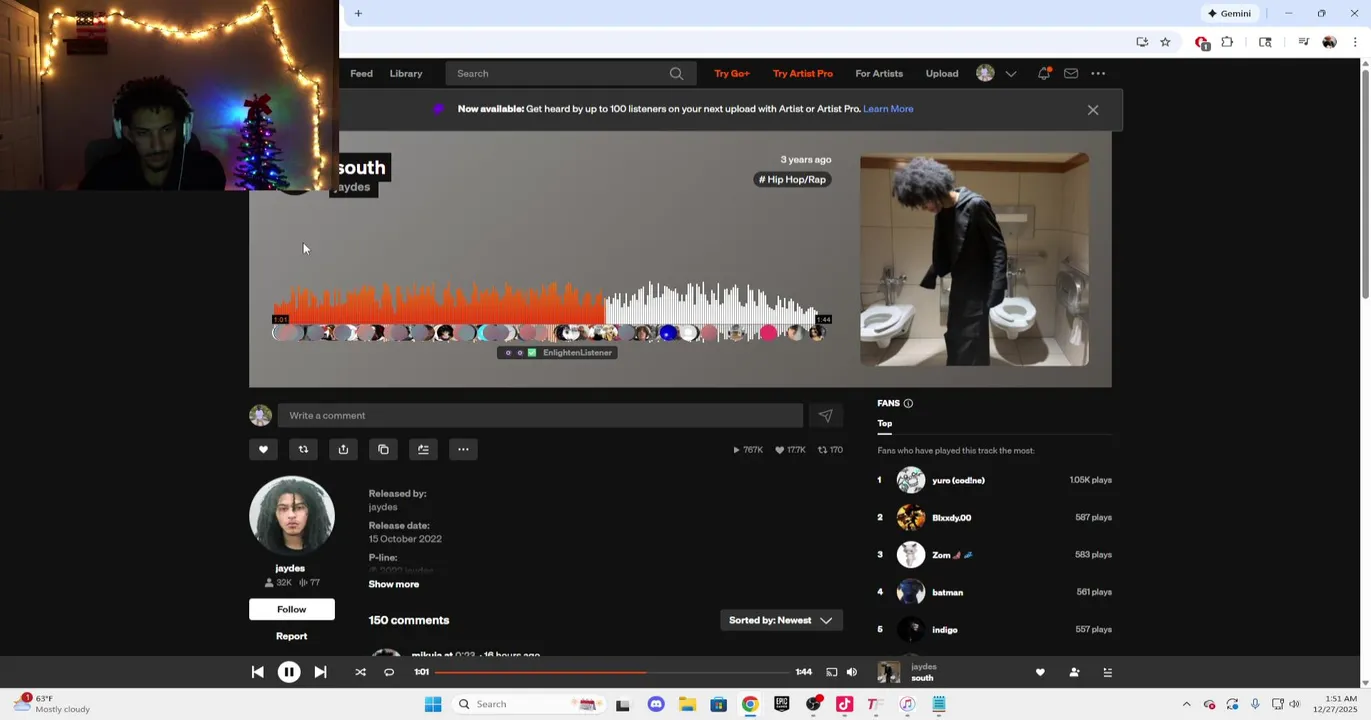Select the Top fans tab

pyautogui.click(x=885, y=423)
